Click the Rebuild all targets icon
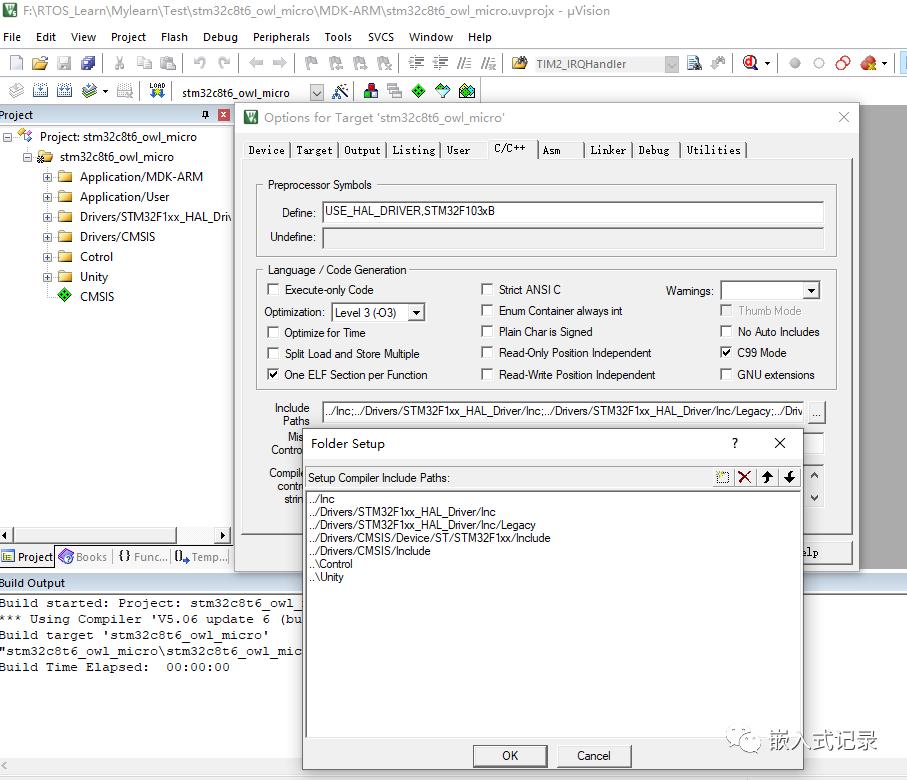Image resolution: width=907 pixels, height=780 pixels. [64, 90]
